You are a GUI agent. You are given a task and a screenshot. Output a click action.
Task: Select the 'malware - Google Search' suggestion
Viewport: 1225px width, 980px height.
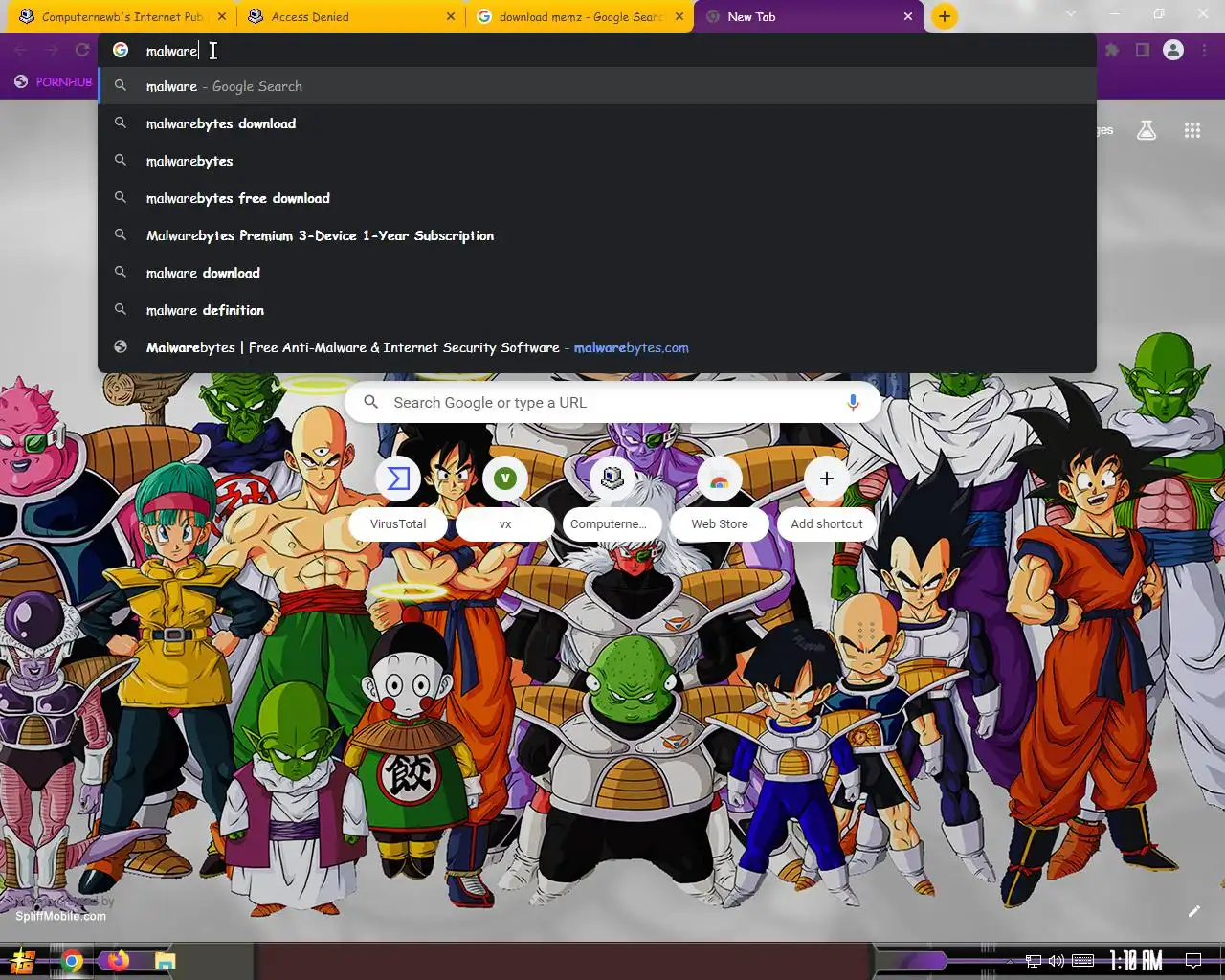tap(597, 86)
